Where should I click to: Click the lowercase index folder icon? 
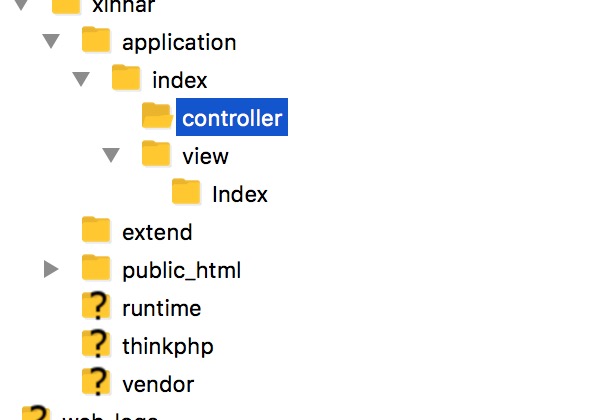pos(126,78)
